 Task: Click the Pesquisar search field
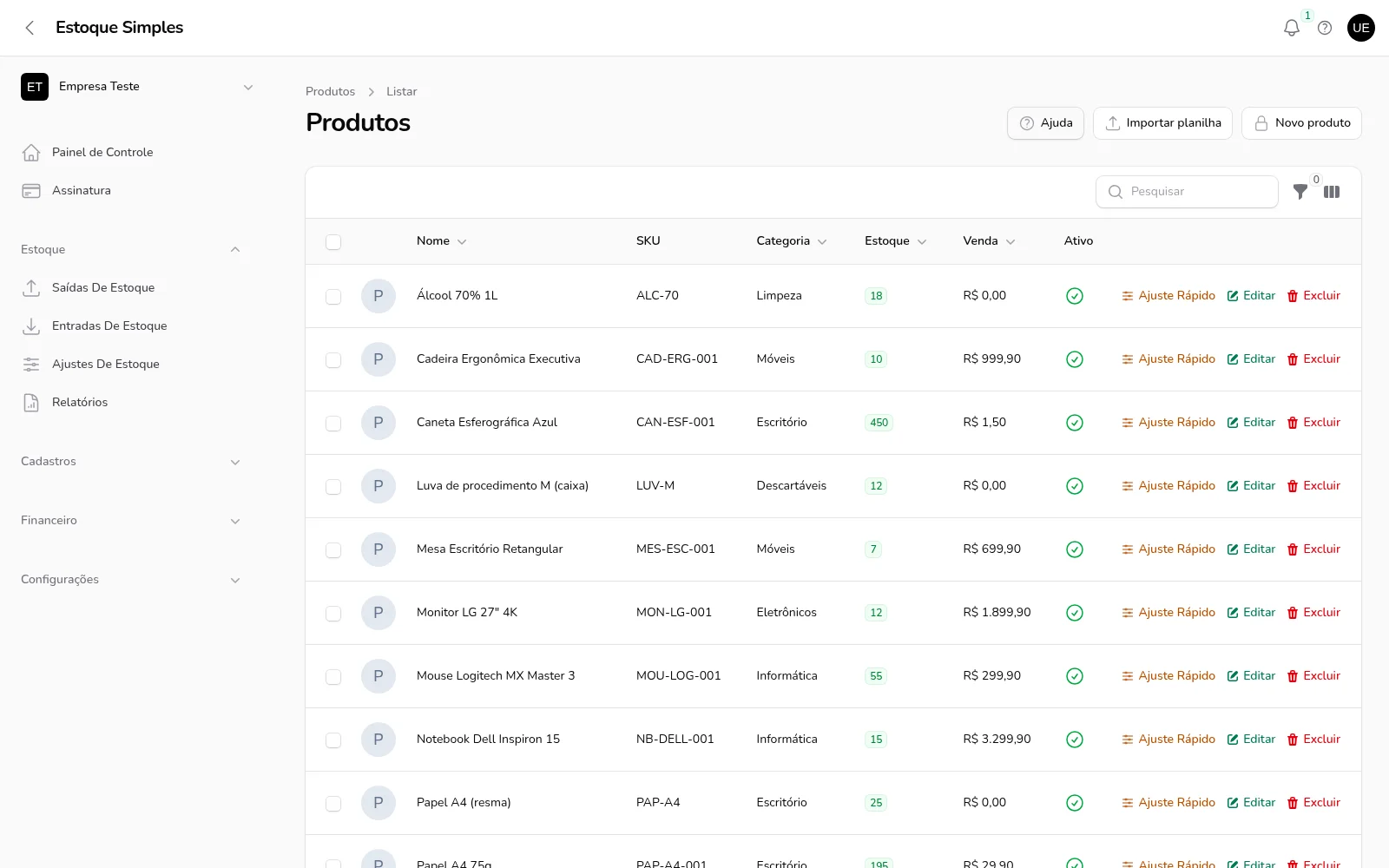click(x=1187, y=192)
